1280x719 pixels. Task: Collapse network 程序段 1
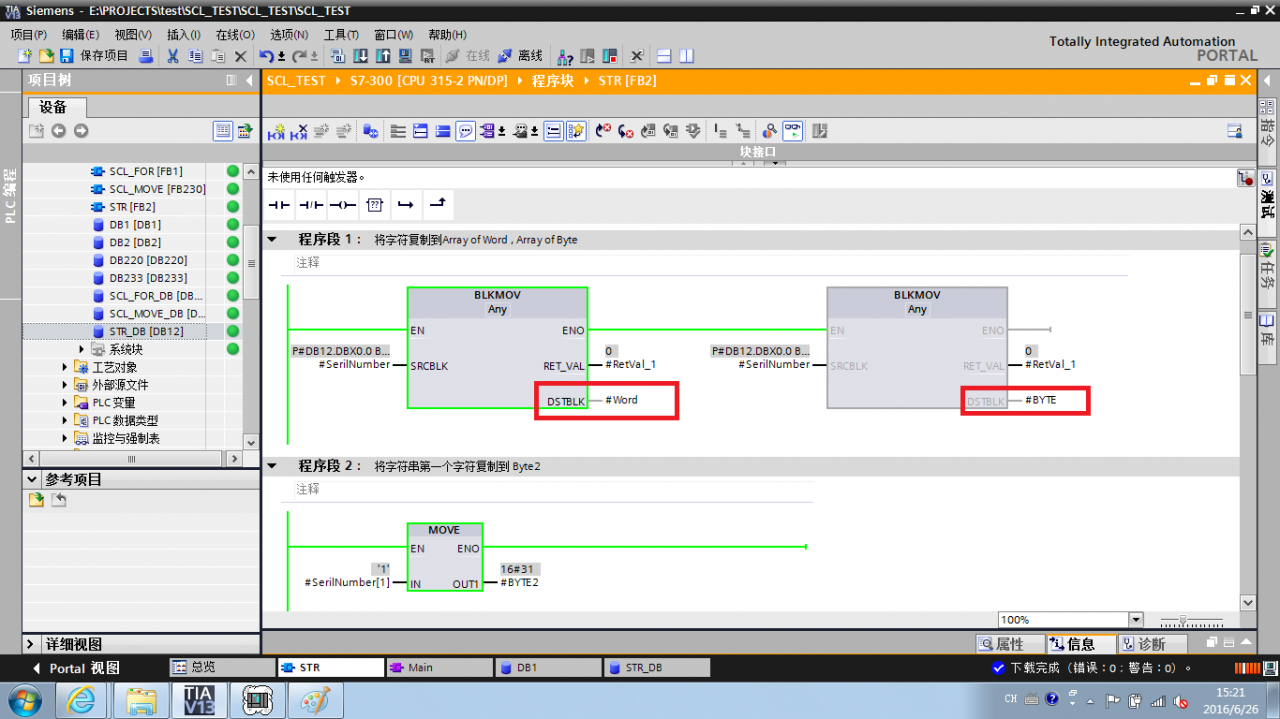pos(272,240)
